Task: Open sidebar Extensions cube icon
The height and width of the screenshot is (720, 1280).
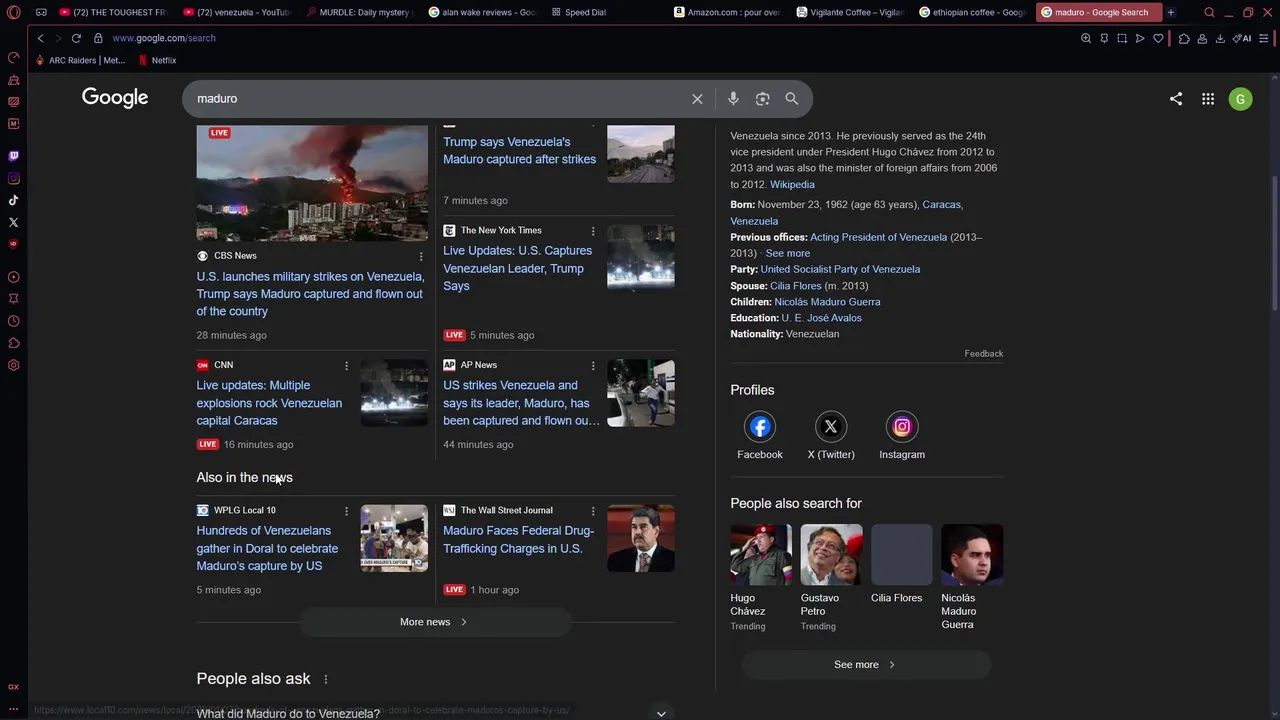Action: pos(13,343)
